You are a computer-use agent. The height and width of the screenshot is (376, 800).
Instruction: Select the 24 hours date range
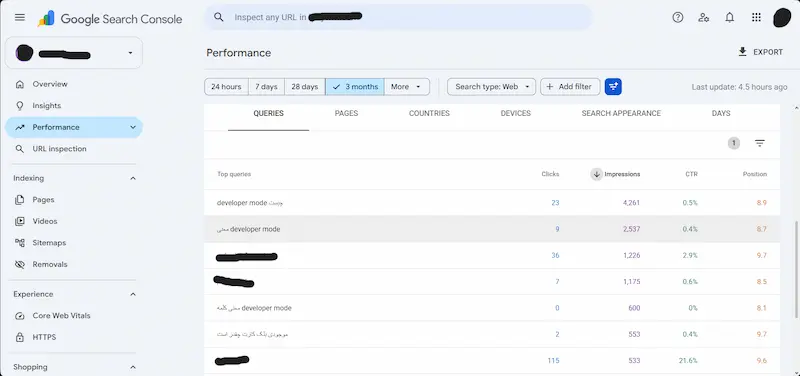pos(226,87)
